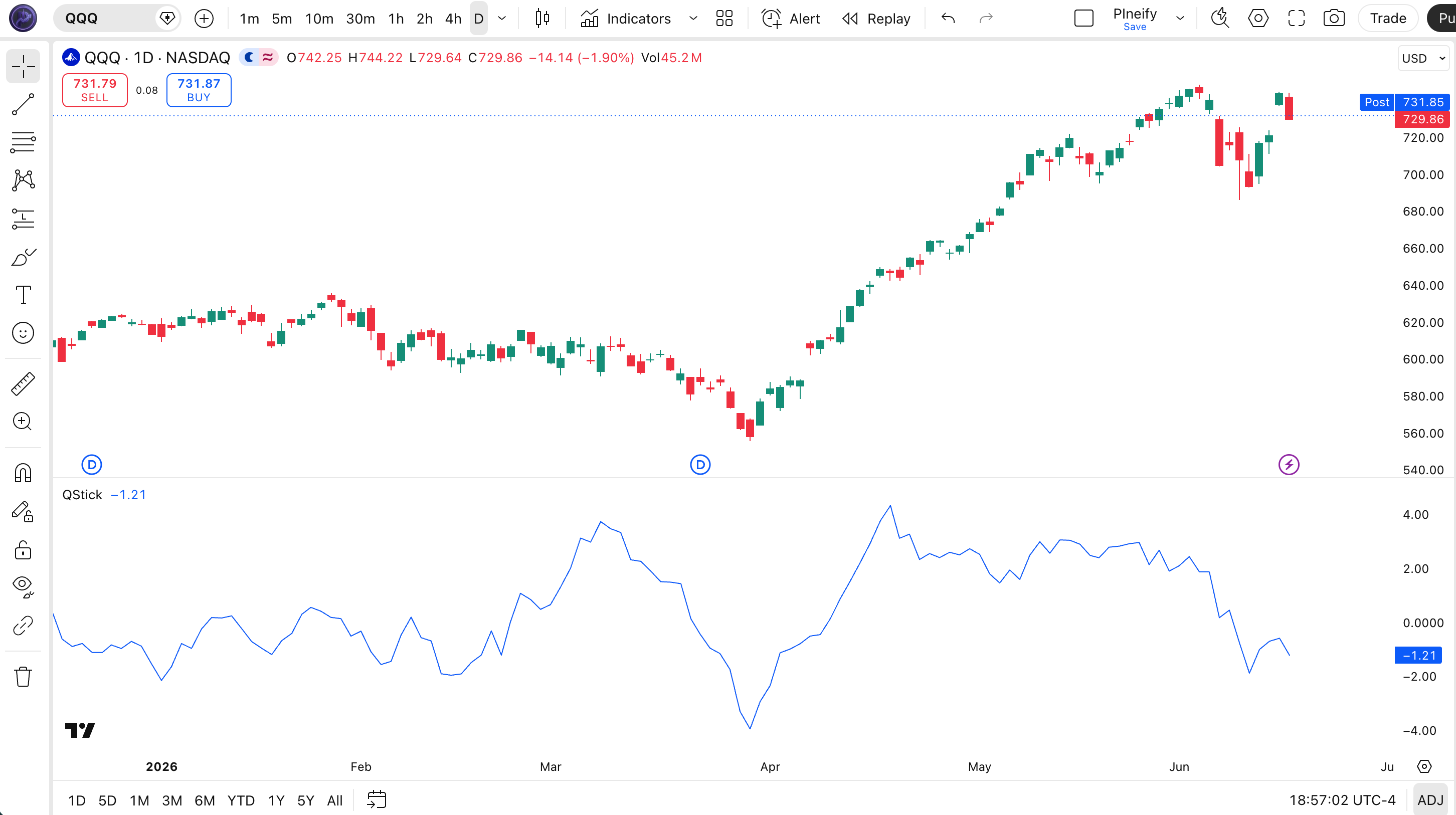Screen dimensions: 1456x815
Task: Click the purple lightning event marker
Action: pos(1288,465)
